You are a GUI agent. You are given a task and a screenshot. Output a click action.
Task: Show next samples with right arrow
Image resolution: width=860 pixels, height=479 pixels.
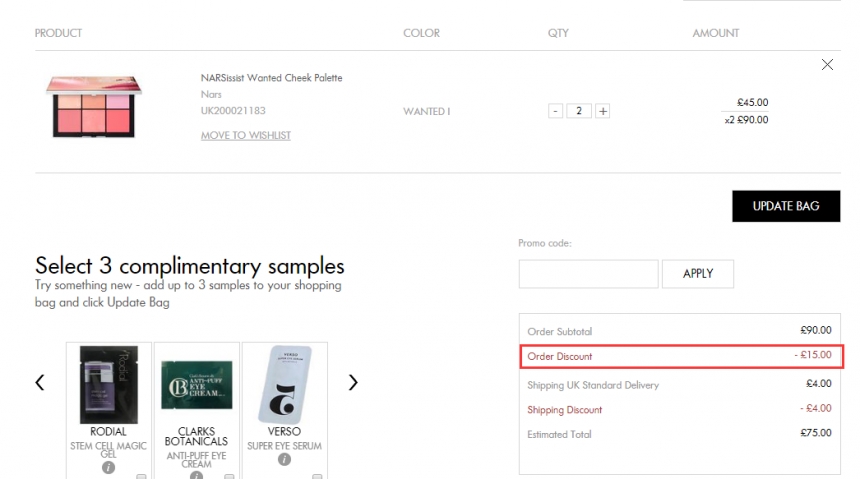(353, 382)
